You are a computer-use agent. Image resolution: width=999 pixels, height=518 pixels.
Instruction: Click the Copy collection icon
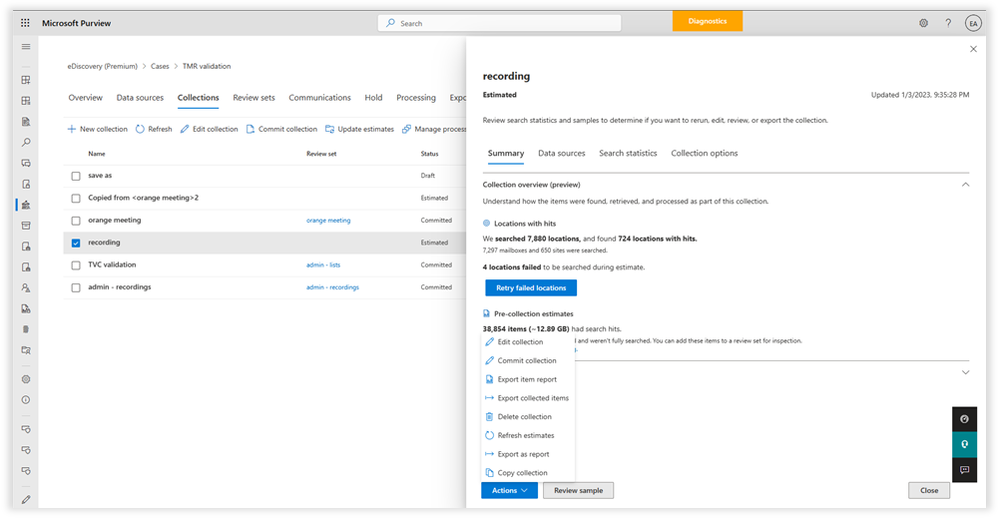click(489, 473)
